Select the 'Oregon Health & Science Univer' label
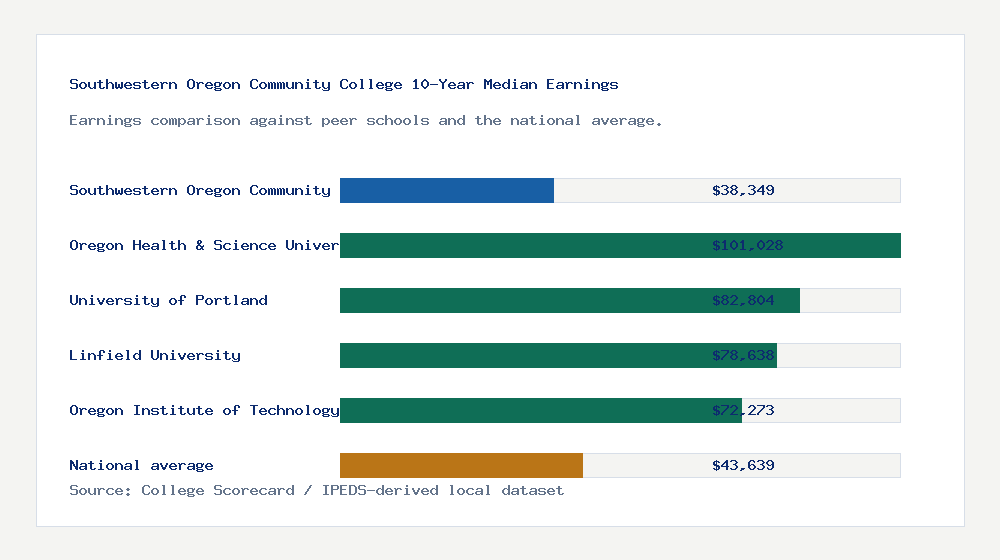The height and width of the screenshot is (560, 1000). [x=204, y=246]
